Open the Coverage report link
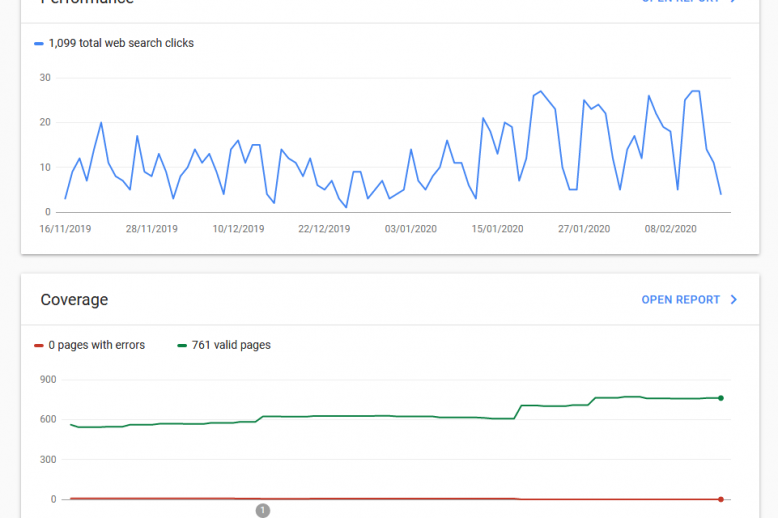 point(680,299)
